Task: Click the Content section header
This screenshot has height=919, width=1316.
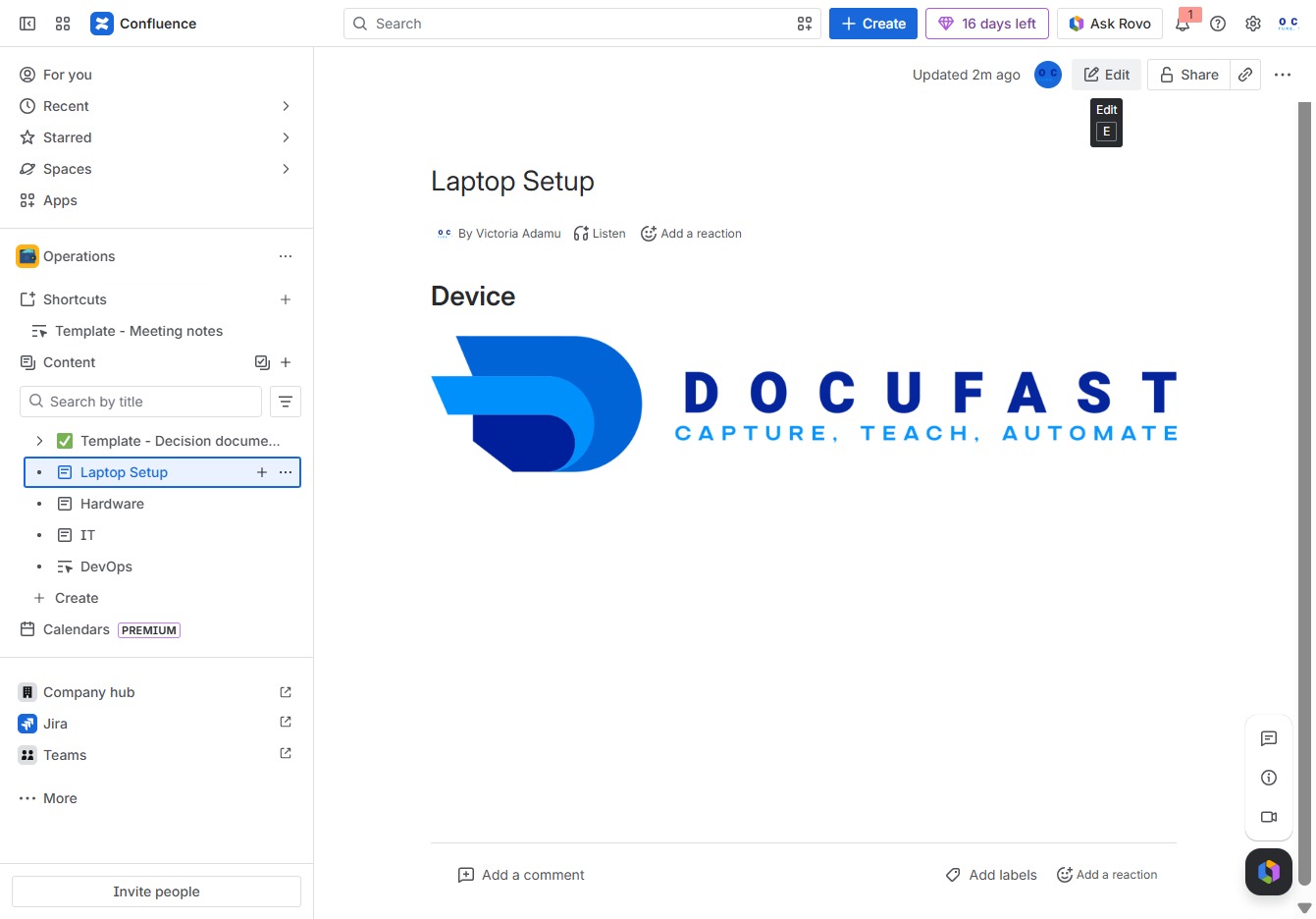Action: point(69,362)
